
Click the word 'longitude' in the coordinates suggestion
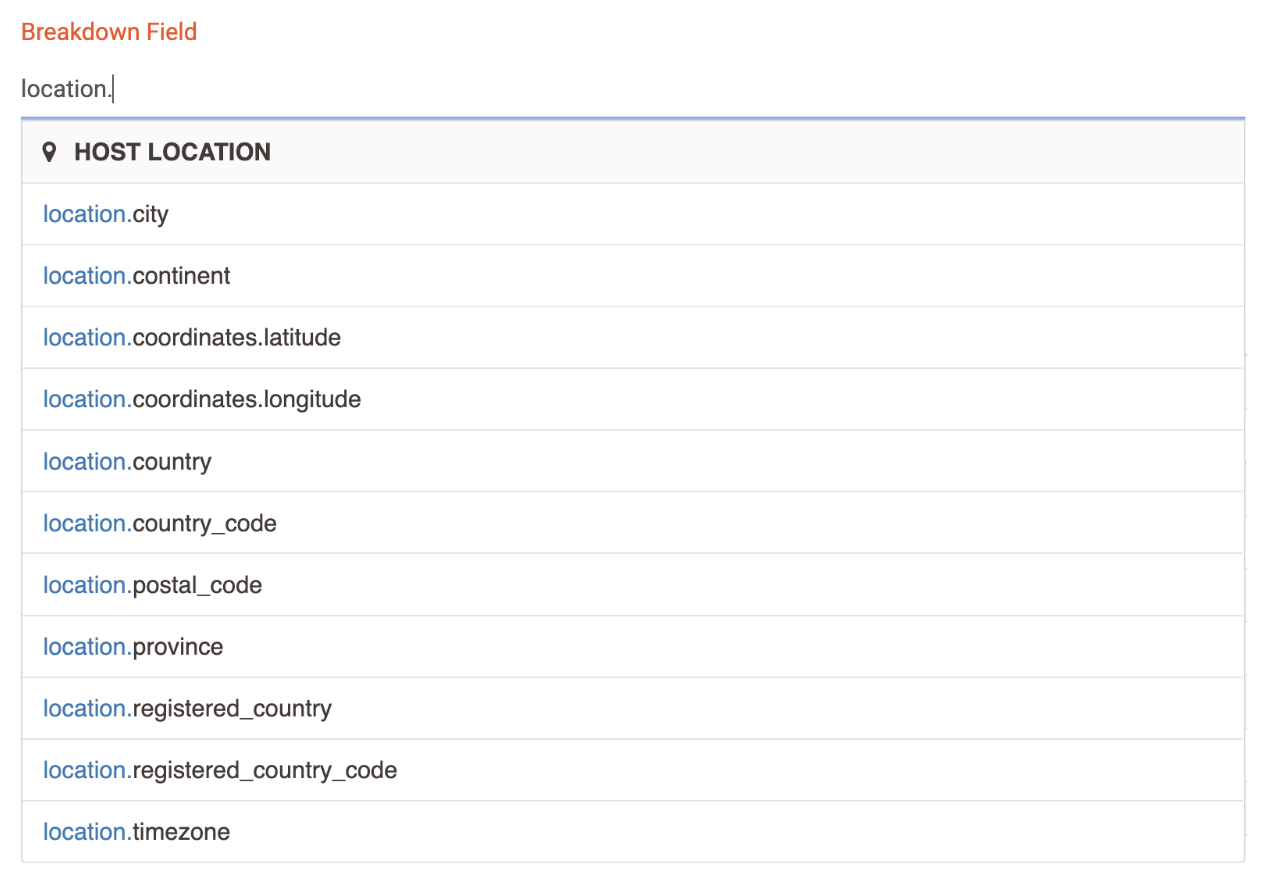tap(311, 400)
